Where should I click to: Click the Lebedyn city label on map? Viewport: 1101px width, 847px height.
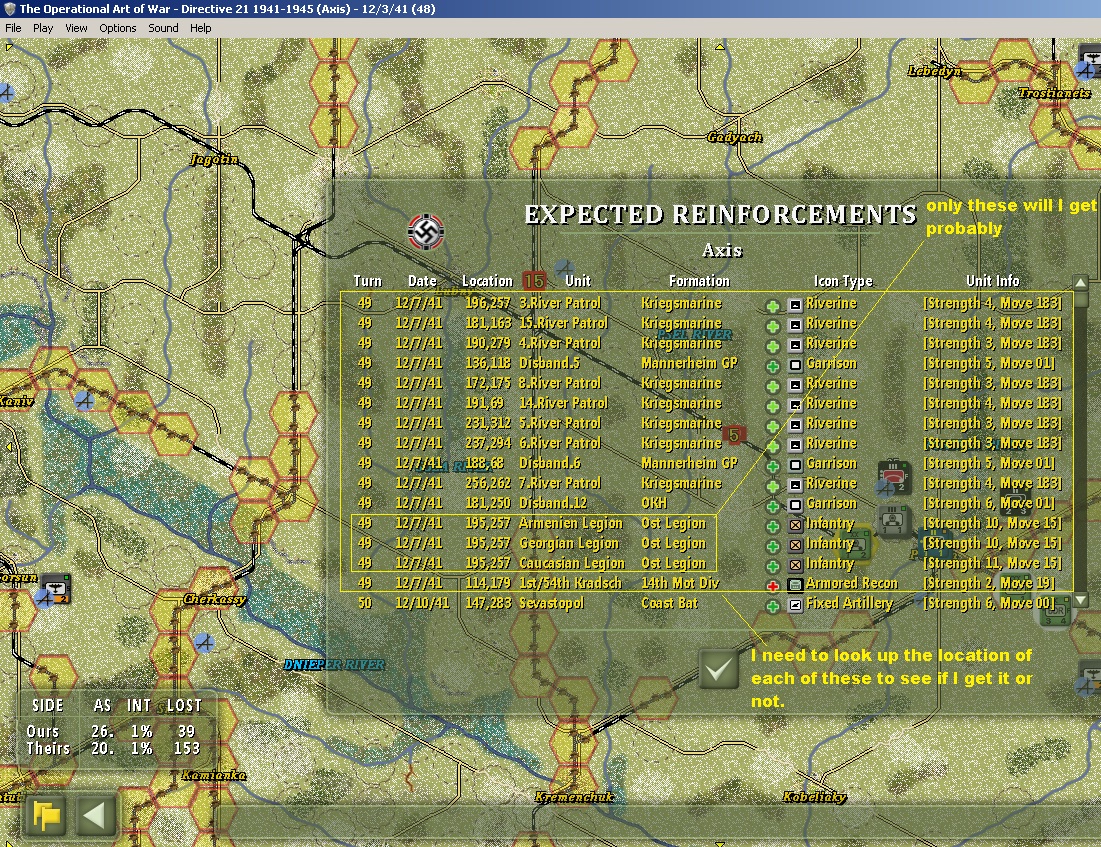(934, 71)
